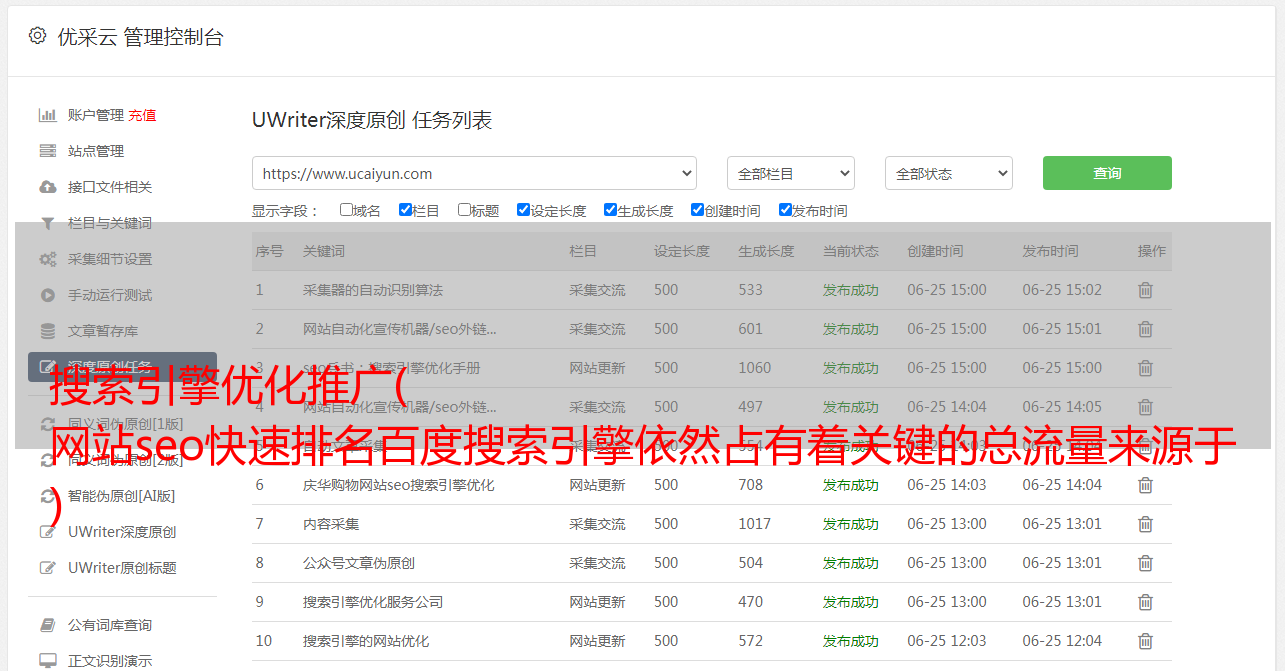Viewport: 1285px width, 671px height.
Task: Click keyword 采集器的自动识别算法
Action: click(373, 290)
